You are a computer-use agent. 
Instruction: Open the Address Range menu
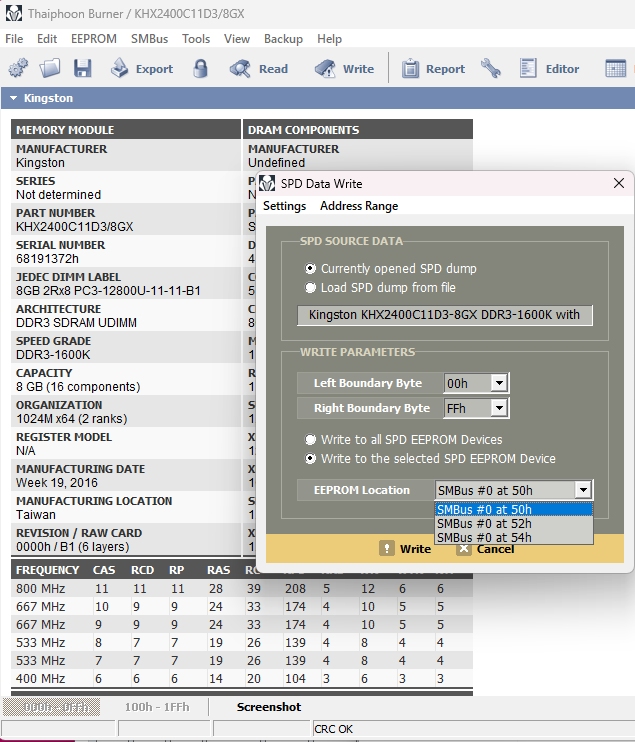pos(359,206)
